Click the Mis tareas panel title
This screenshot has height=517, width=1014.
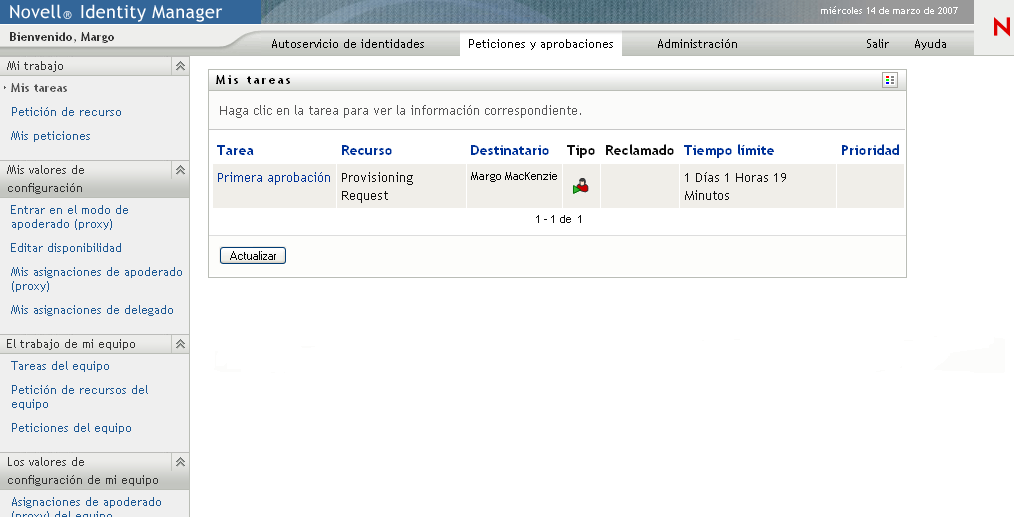coord(254,80)
